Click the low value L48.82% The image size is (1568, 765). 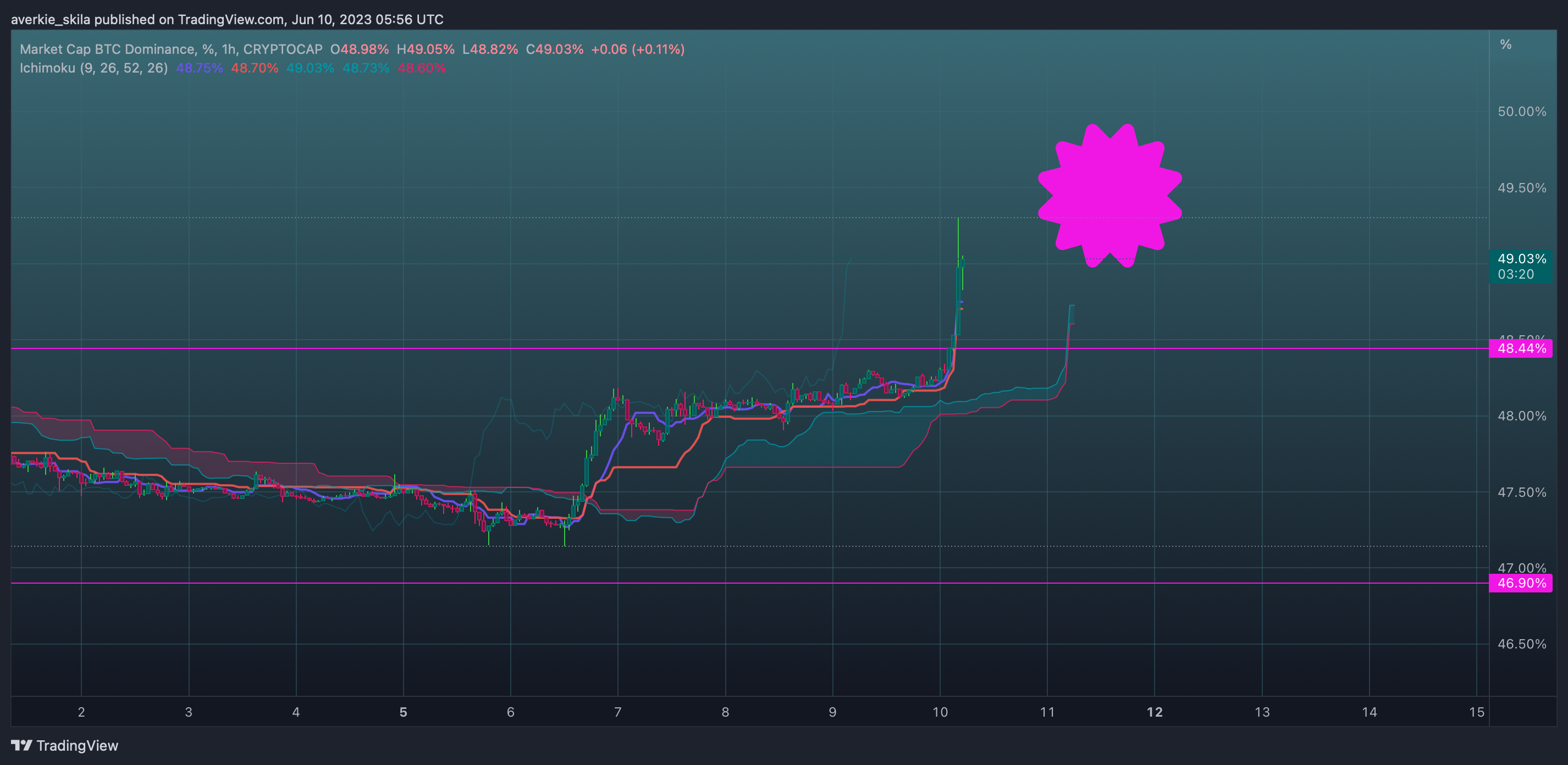click(x=490, y=49)
